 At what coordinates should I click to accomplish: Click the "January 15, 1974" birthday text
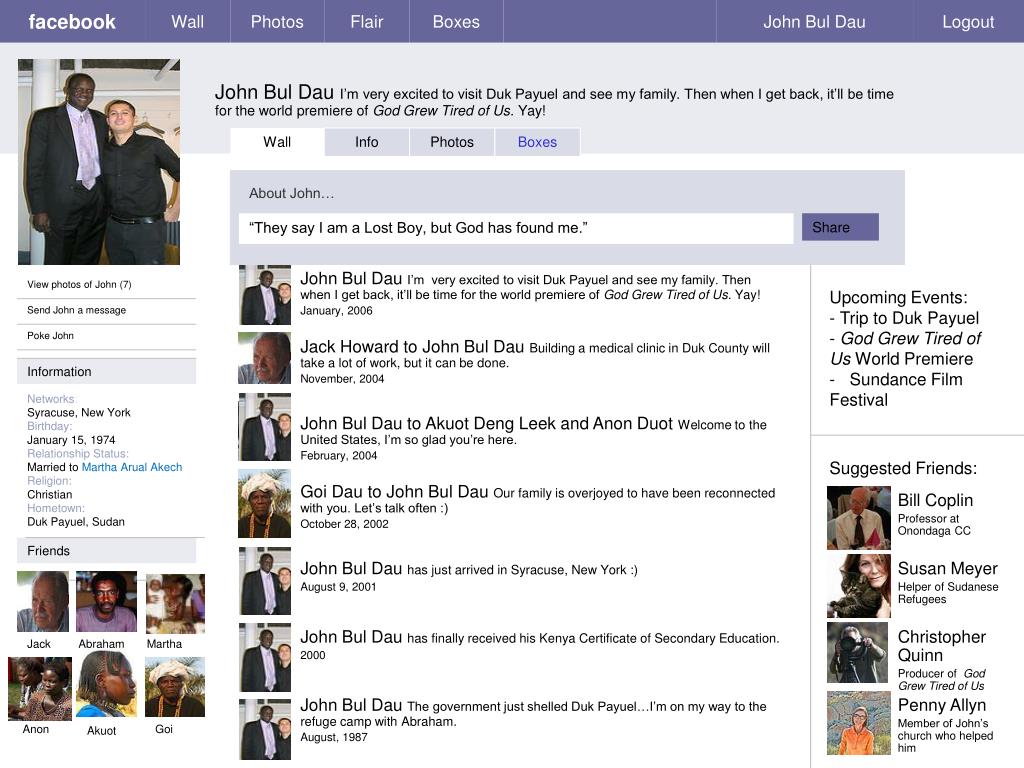(71, 440)
